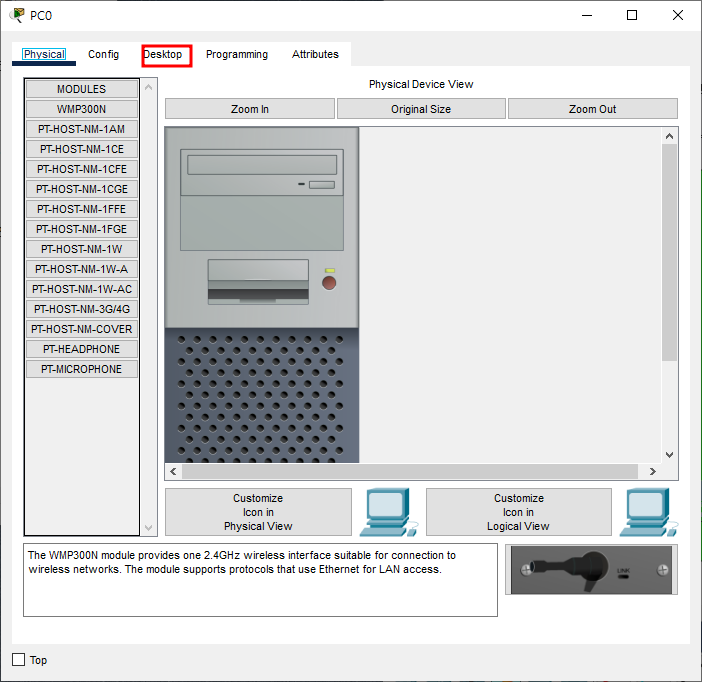Click the physical view PC icon preview
Image resolution: width=702 pixels, height=682 pixels.
pyautogui.click(x=389, y=512)
